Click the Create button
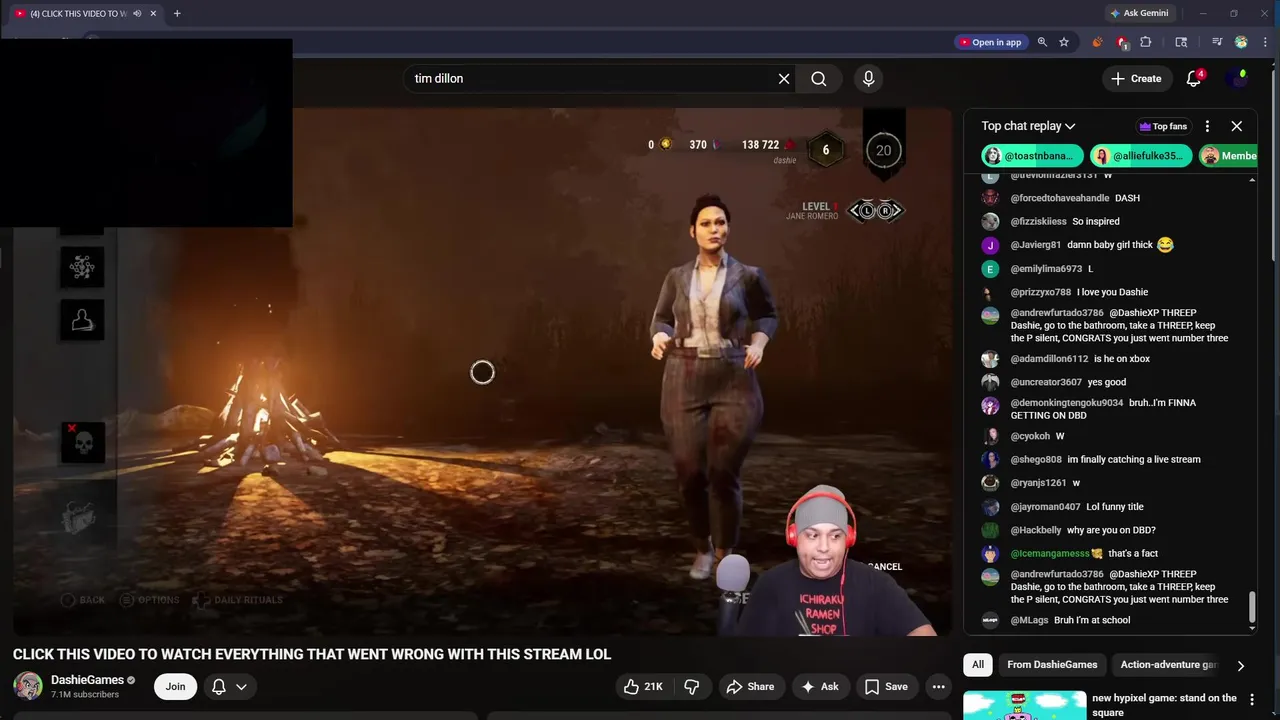The height and width of the screenshot is (720, 1280). tap(1136, 78)
